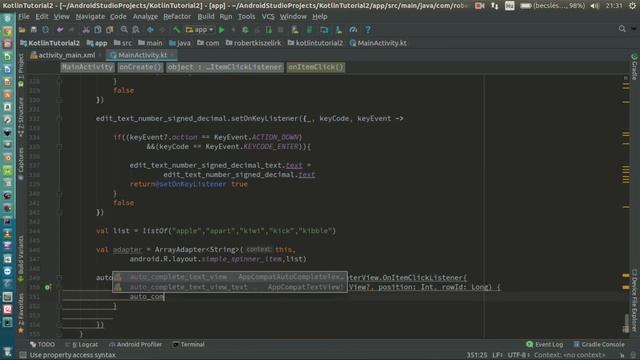This screenshot has width=640, height=360.
Task: Click the onCreate() structure breadcrumb
Action: point(140,67)
